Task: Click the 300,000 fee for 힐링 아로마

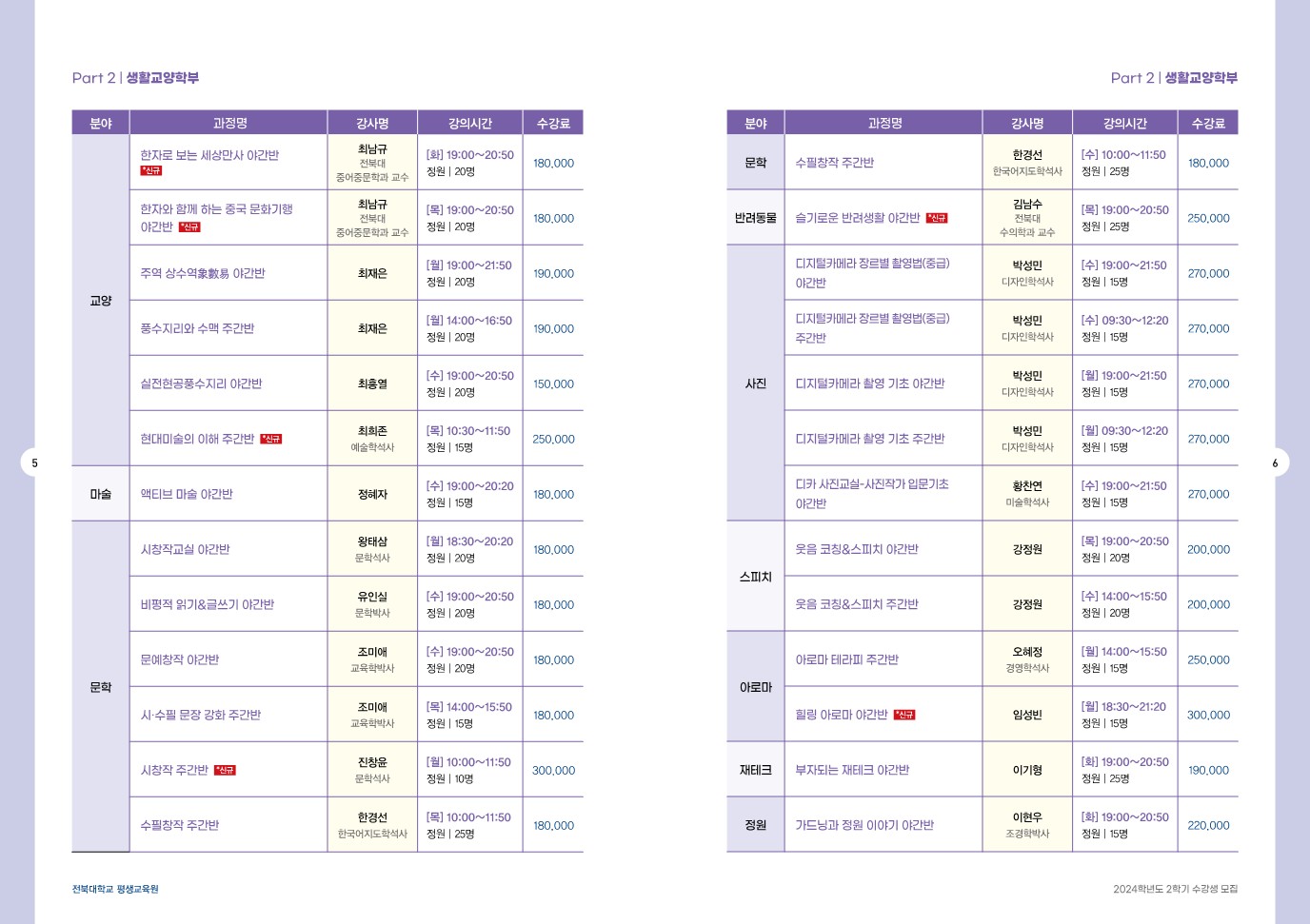Action: [1208, 716]
